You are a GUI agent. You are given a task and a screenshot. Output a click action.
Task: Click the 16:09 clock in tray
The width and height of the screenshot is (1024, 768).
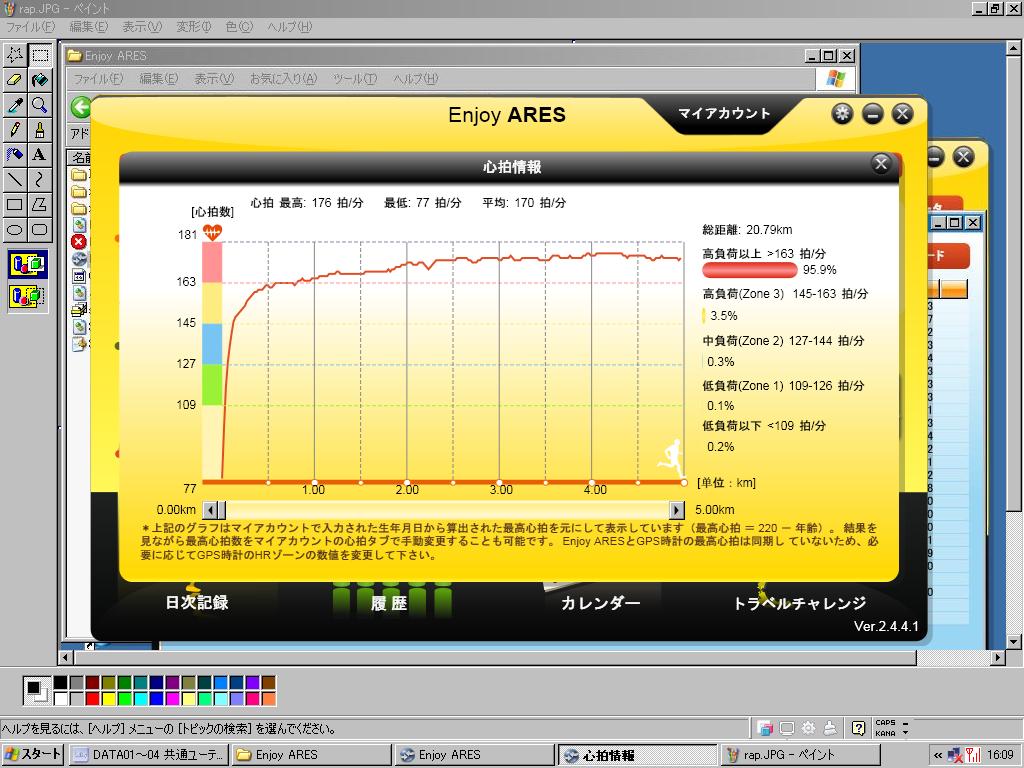[x=1000, y=755]
